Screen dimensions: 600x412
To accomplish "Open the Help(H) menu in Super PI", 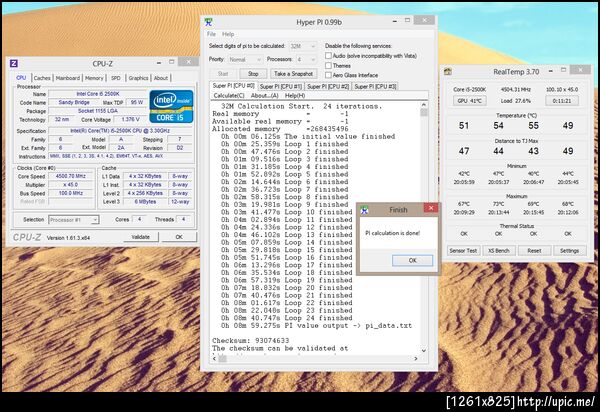I will tap(295, 96).
